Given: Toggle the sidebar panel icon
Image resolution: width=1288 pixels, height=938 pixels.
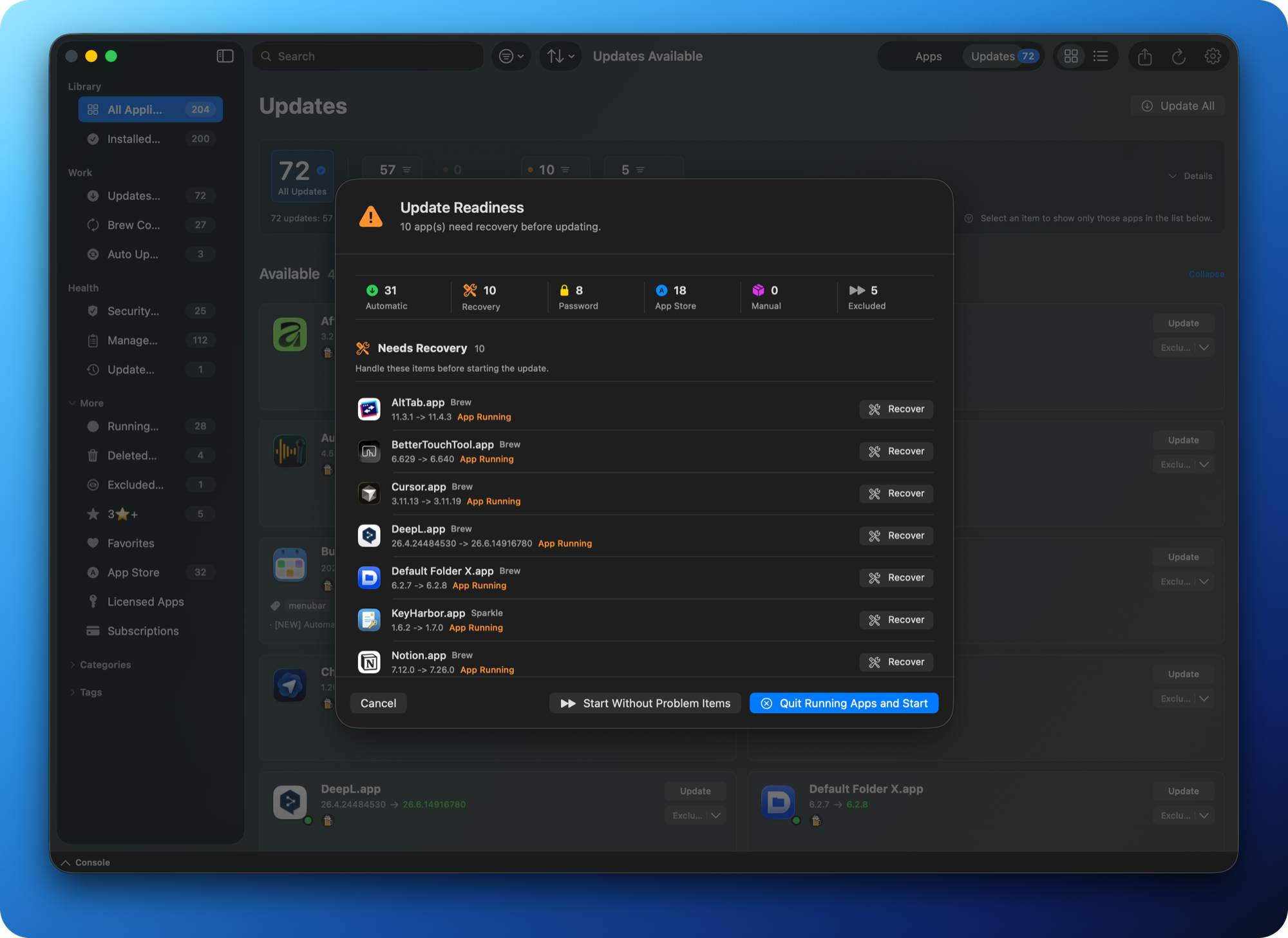Looking at the screenshot, I should pos(225,56).
